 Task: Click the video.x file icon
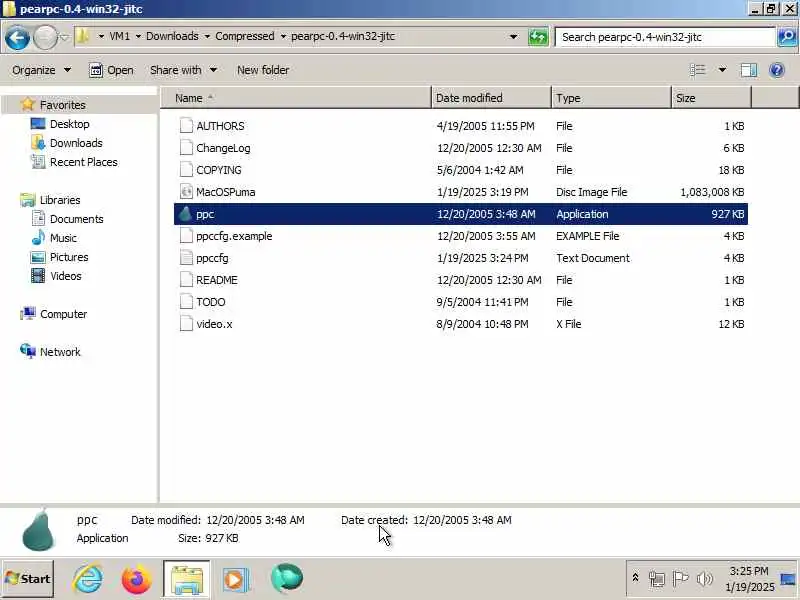(x=186, y=324)
